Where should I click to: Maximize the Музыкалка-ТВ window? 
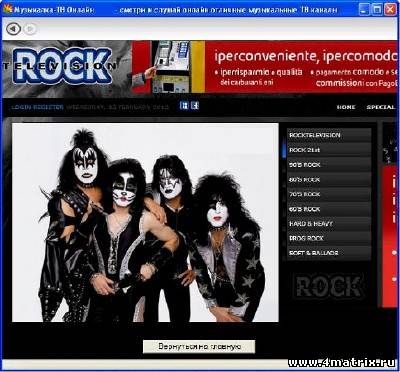[377, 9]
